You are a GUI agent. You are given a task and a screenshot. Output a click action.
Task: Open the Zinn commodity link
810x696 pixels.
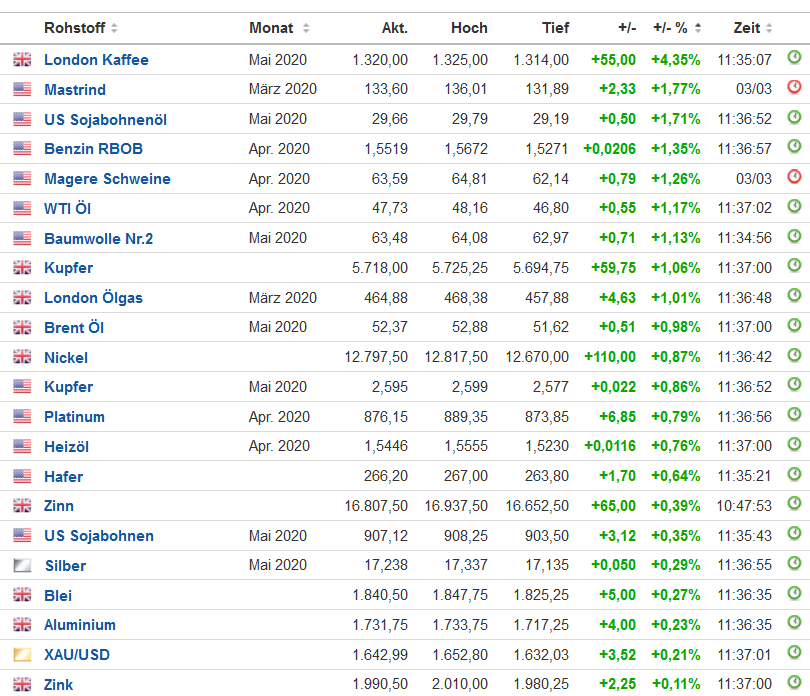59,506
